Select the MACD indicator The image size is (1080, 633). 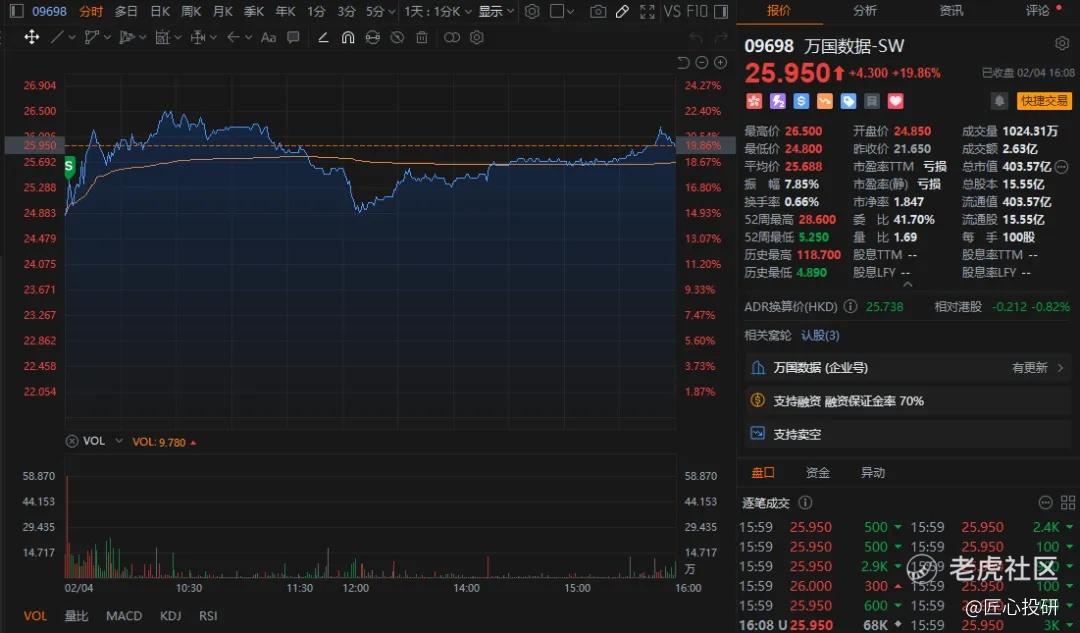pos(124,616)
